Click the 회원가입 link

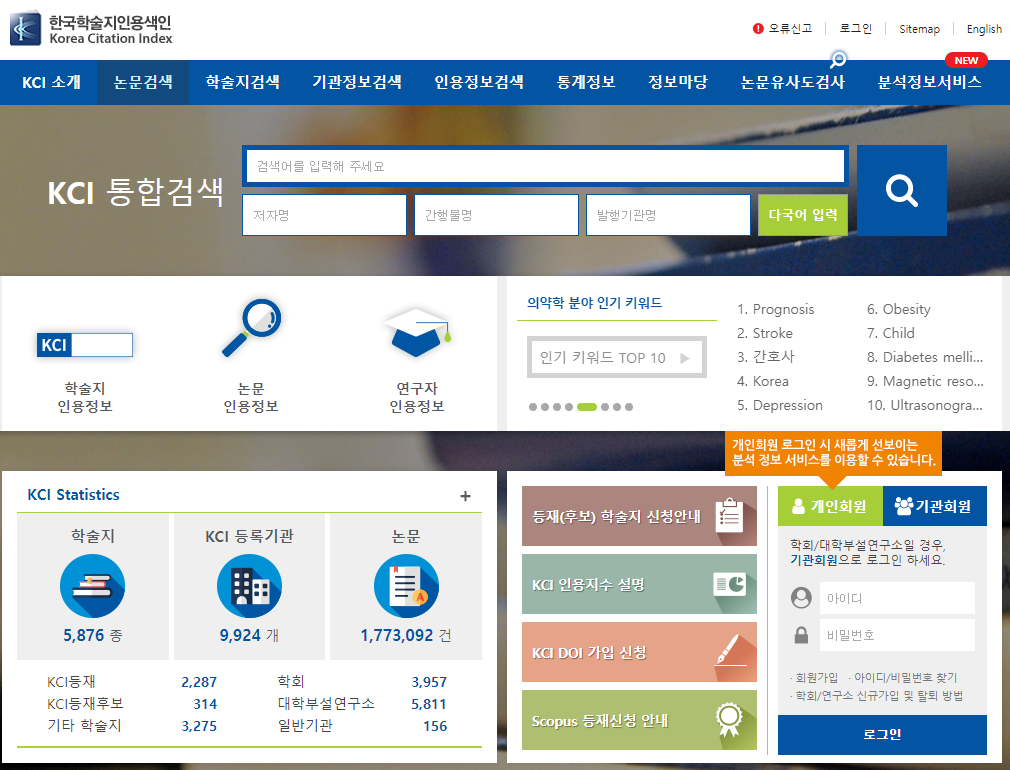[x=816, y=678]
